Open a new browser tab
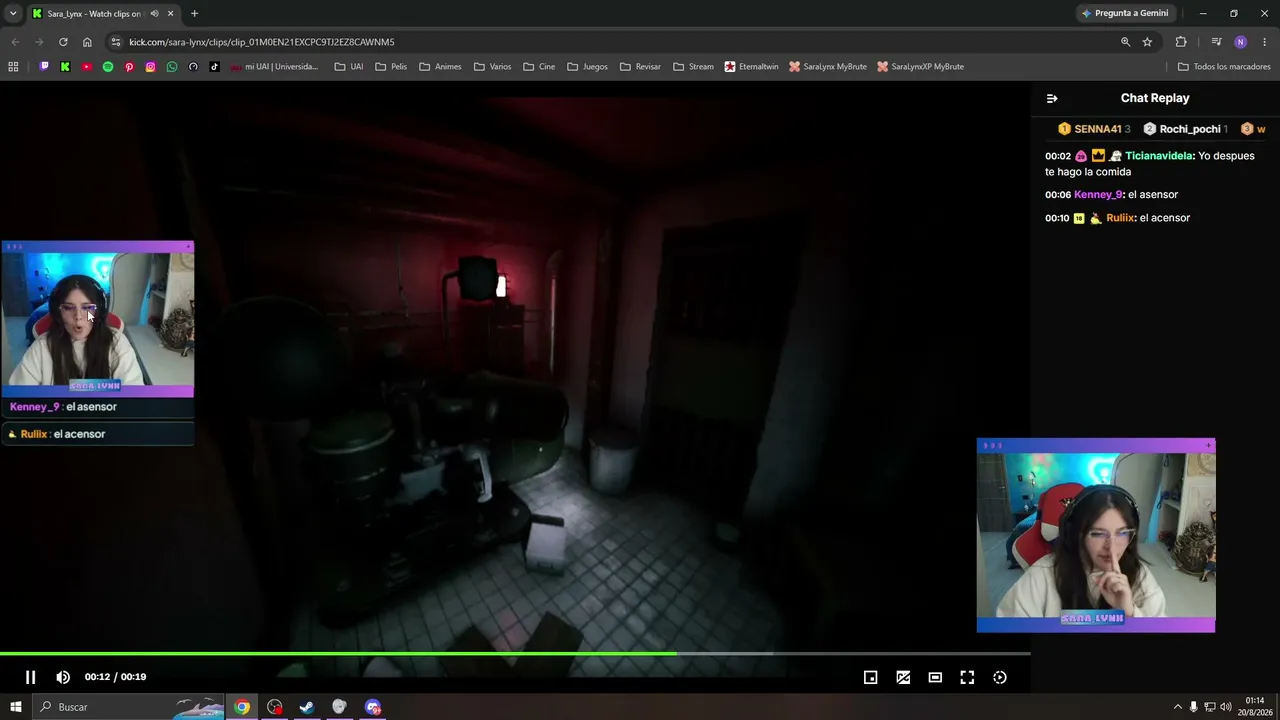 pos(194,13)
